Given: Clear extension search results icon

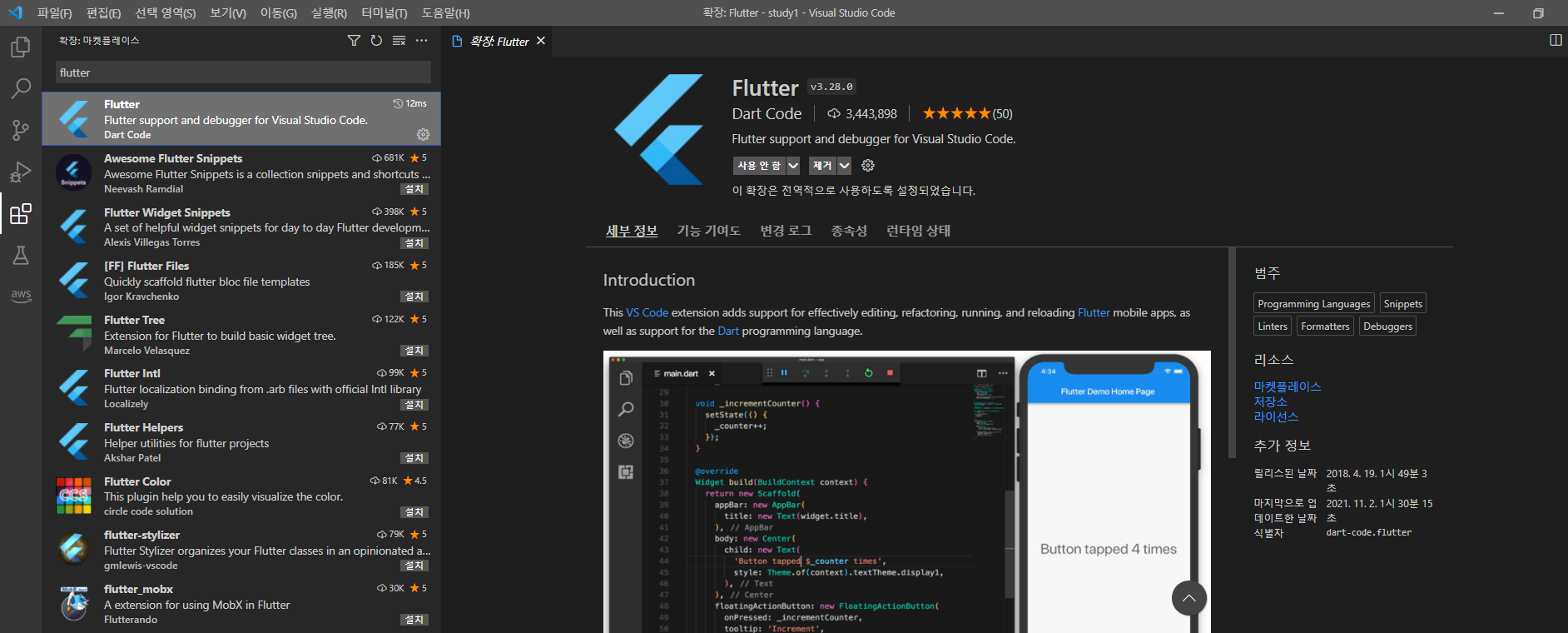Looking at the screenshot, I should click(x=399, y=40).
